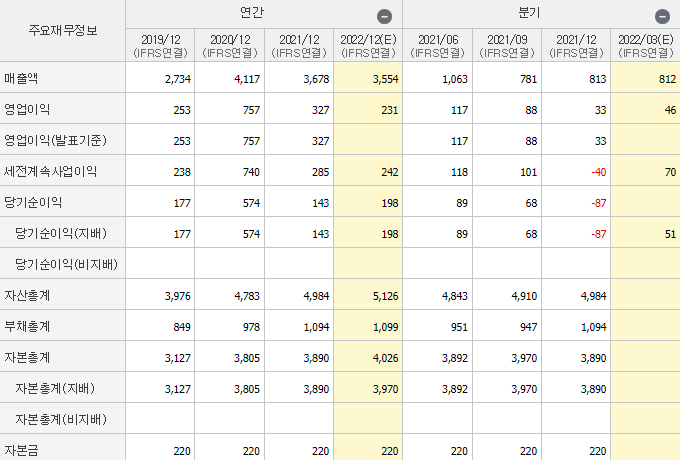Click the 4,843 quarterly total assets value
The height and width of the screenshot is (460, 686).
click(x=455, y=296)
